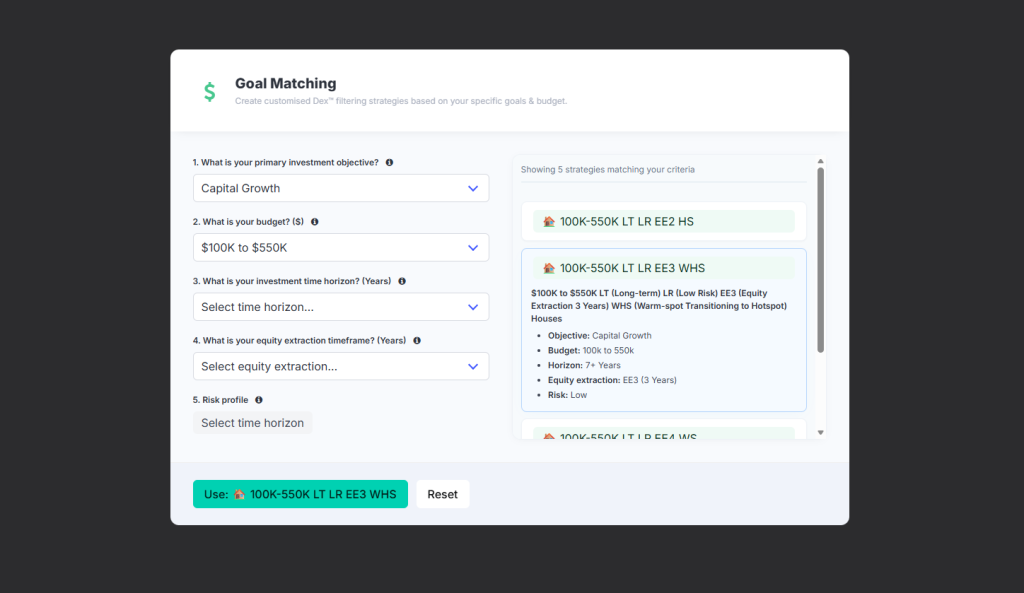Select the partially visible 100K-550K LT LR EE4 WS strategy
1024x593 pixels.
point(664,431)
